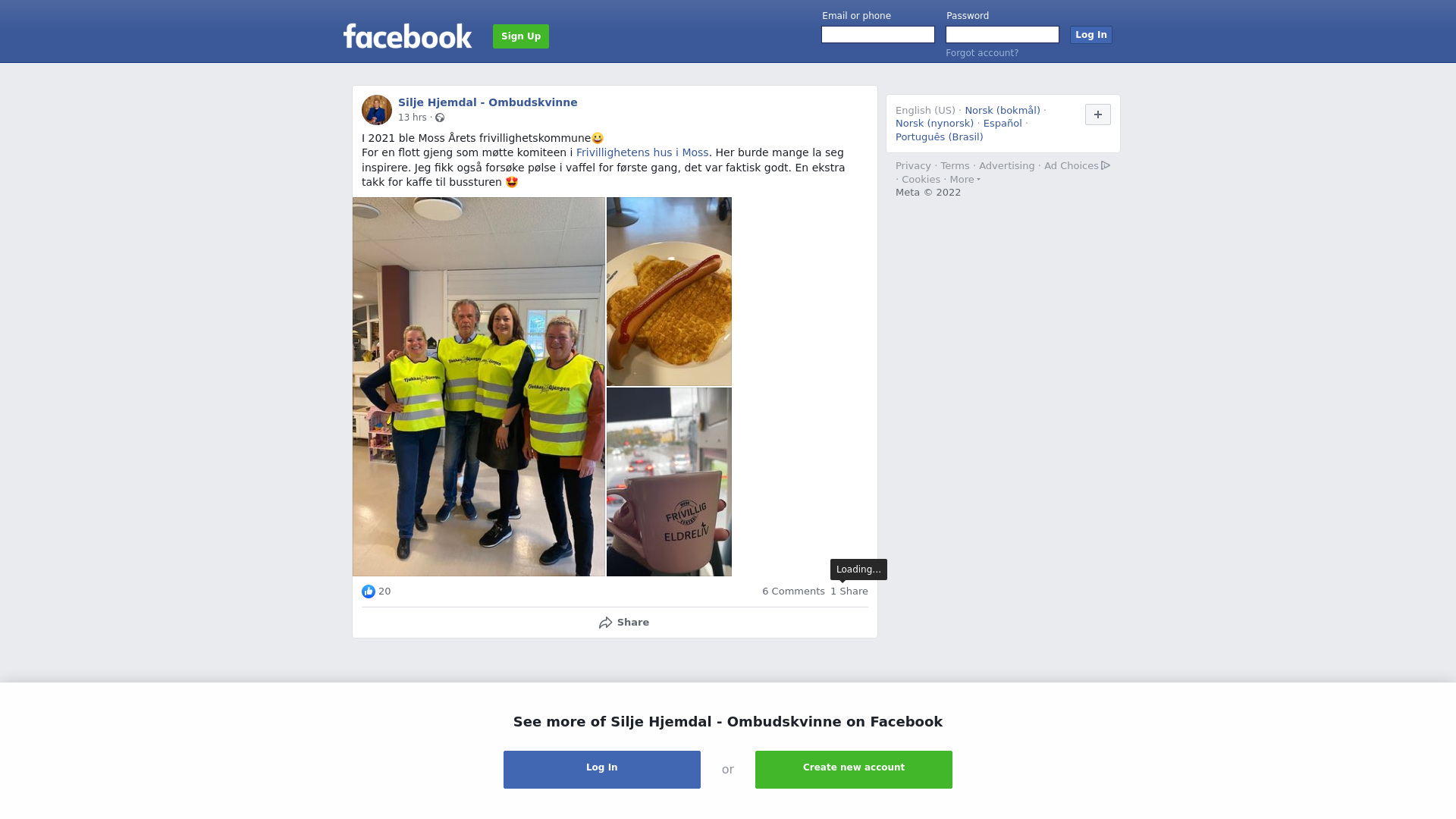Click the green Sign Up button
Viewport: 1456px width, 819px height.
pyautogui.click(x=521, y=36)
